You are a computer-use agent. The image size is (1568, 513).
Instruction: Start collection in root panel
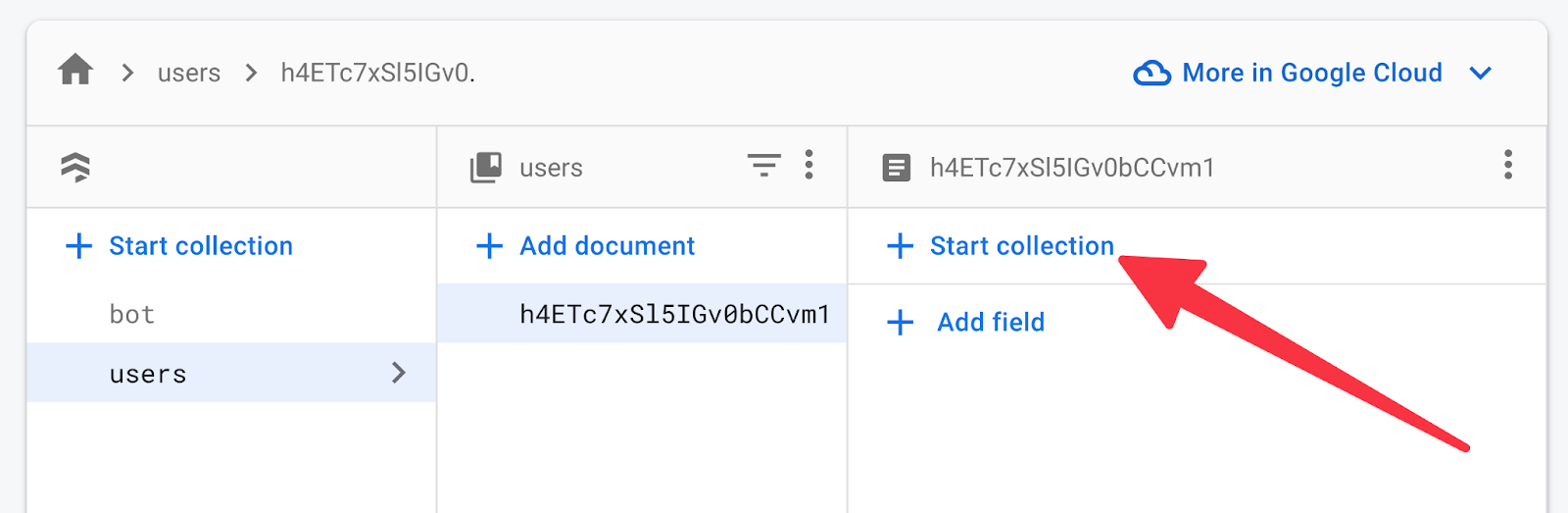click(200, 245)
